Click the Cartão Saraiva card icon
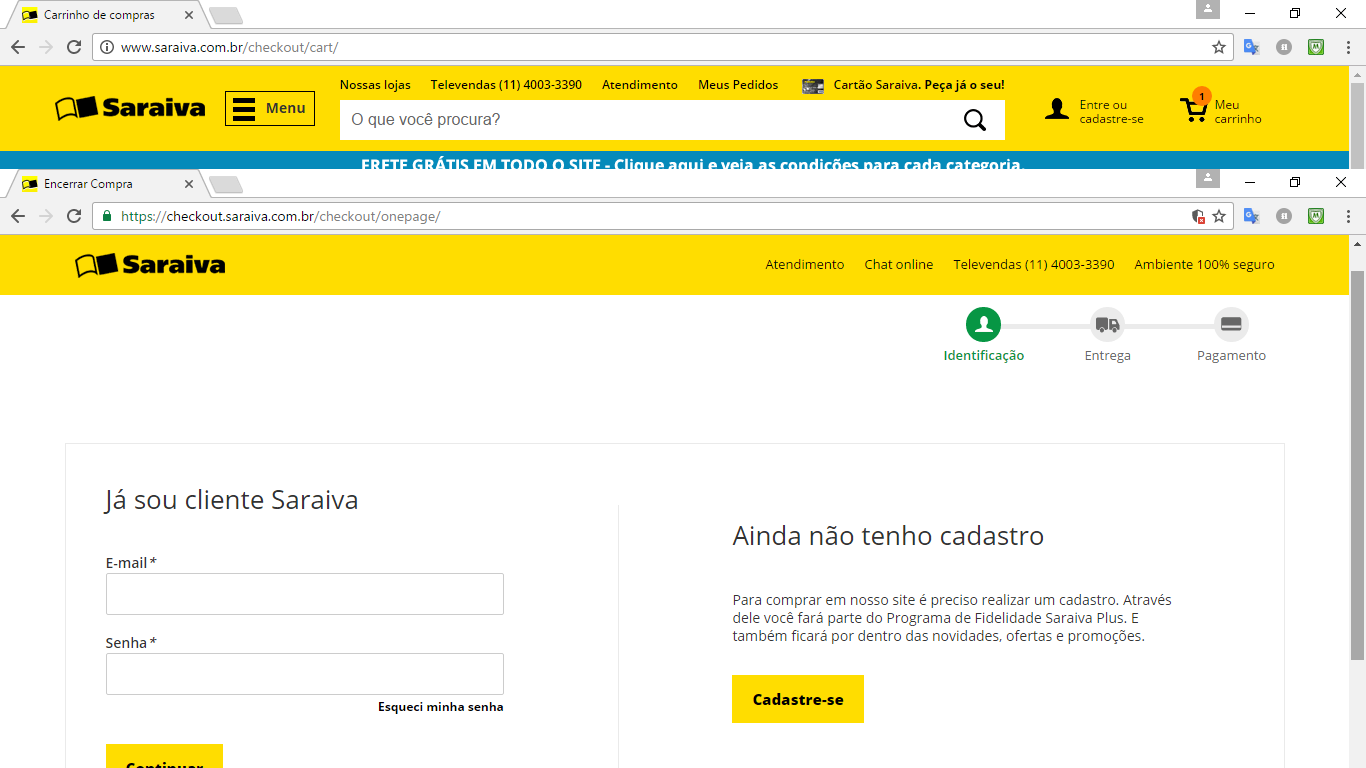 coord(813,86)
